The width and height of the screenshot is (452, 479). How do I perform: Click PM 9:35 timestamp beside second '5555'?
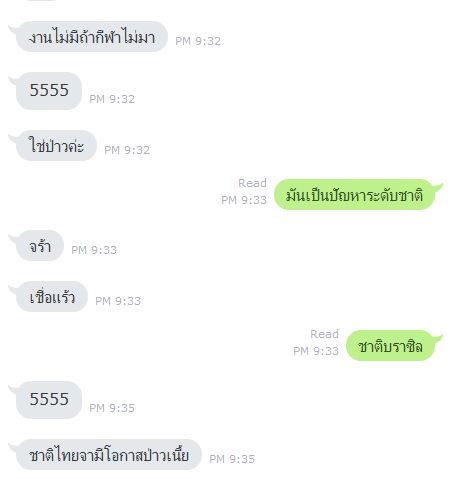click(x=112, y=408)
